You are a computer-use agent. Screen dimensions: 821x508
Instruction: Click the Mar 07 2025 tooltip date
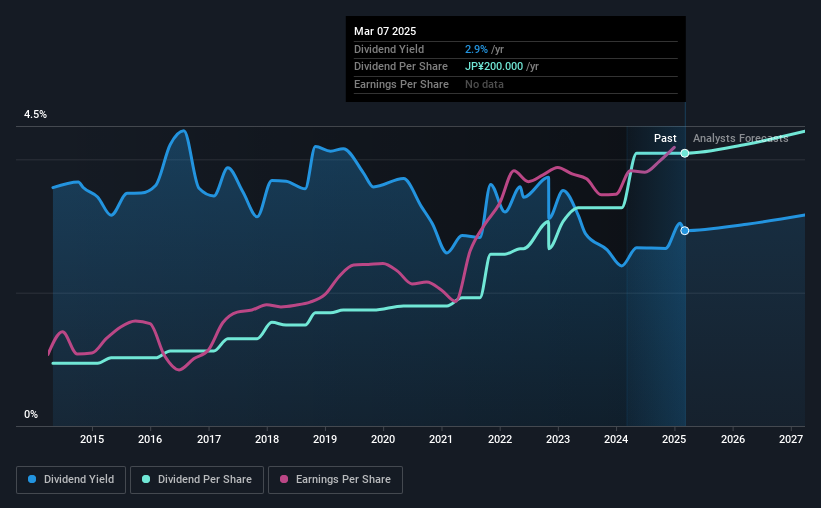(385, 31)
